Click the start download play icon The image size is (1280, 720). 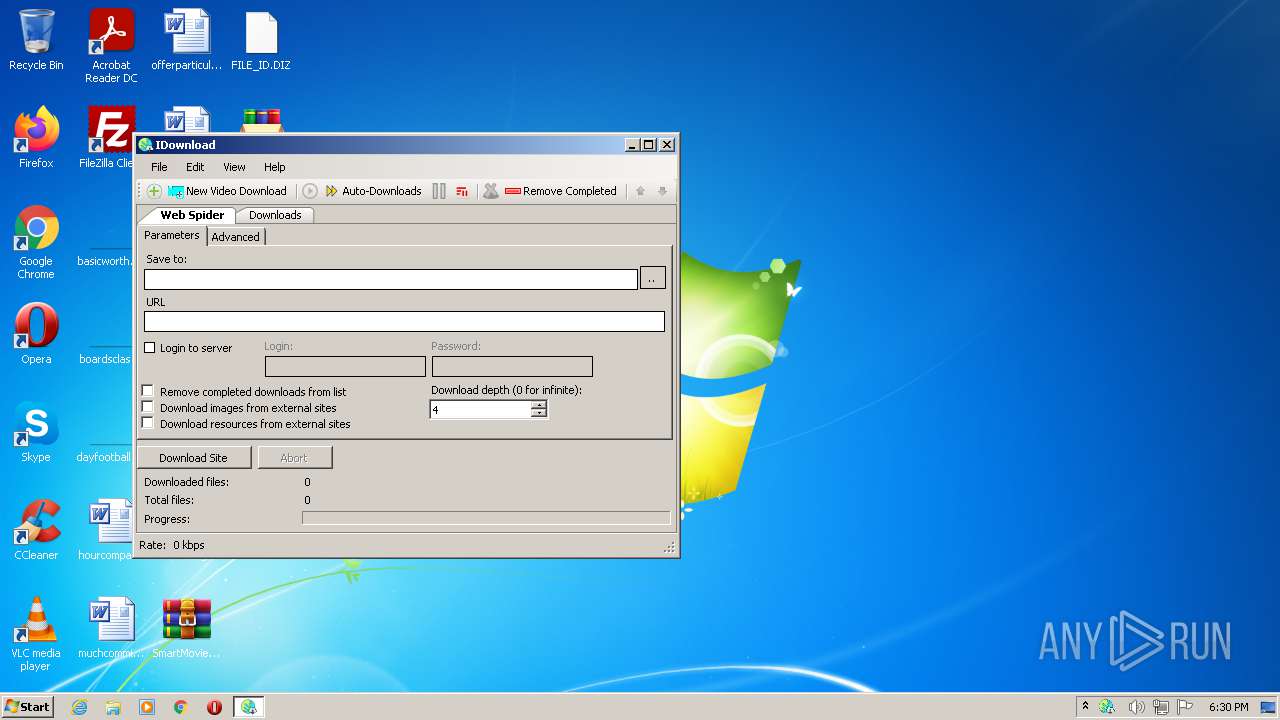click(310, 191)
